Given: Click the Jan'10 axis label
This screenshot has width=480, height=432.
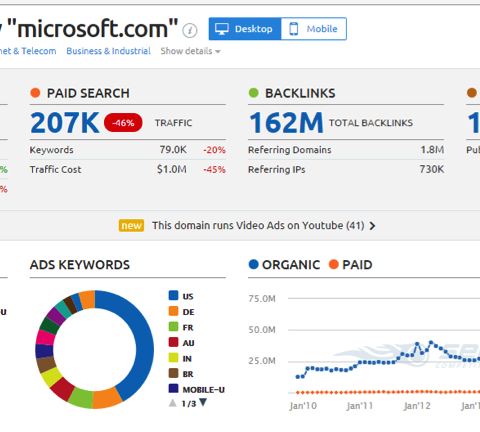Looking at the screenshot, I should (303, 406).
